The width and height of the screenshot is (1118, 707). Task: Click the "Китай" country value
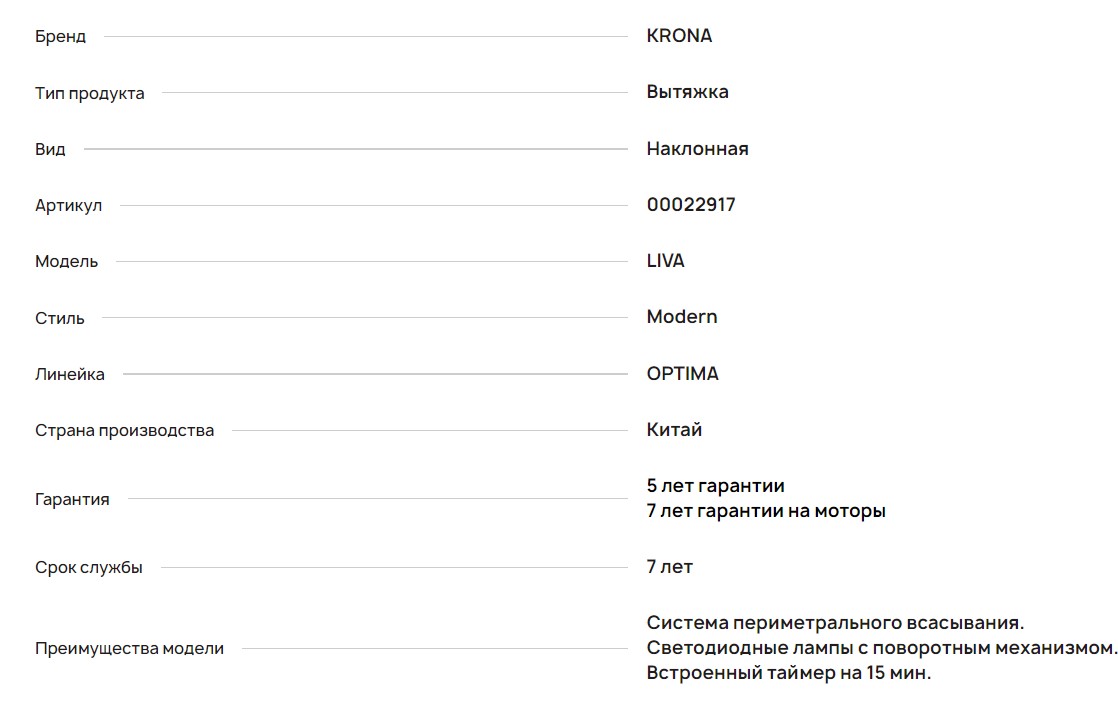(674, 430)
